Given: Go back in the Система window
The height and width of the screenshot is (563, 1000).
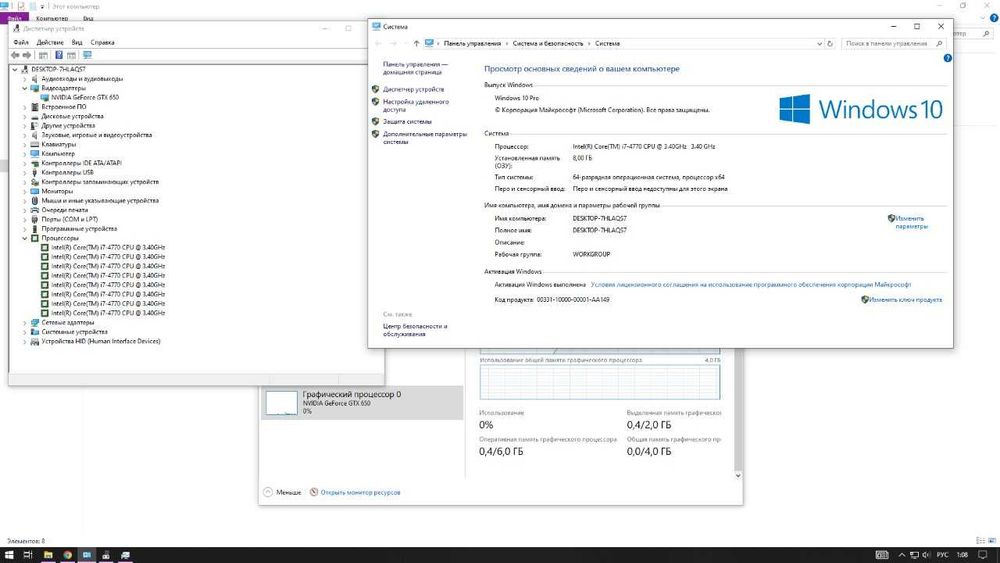Looking at the screenshot, I should tap(378, 43).
